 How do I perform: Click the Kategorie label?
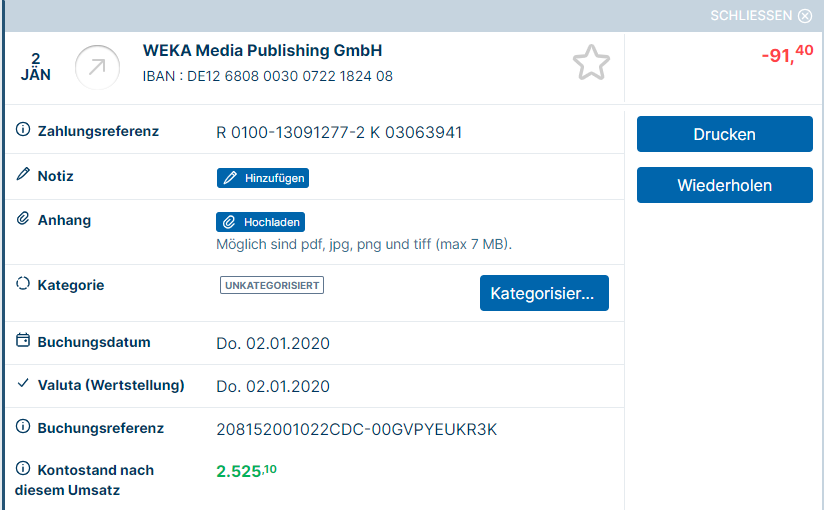71,285
